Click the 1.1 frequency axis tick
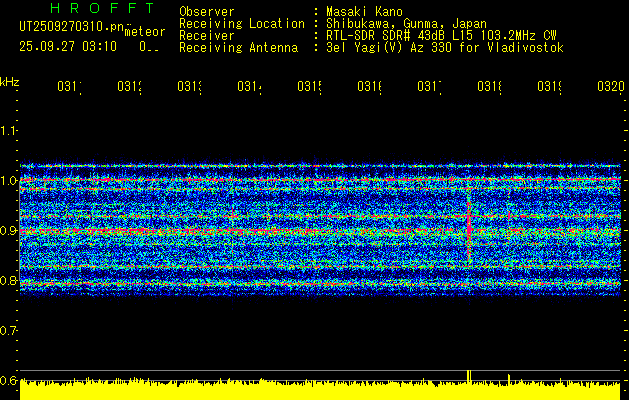 click(x=9, y=131)
